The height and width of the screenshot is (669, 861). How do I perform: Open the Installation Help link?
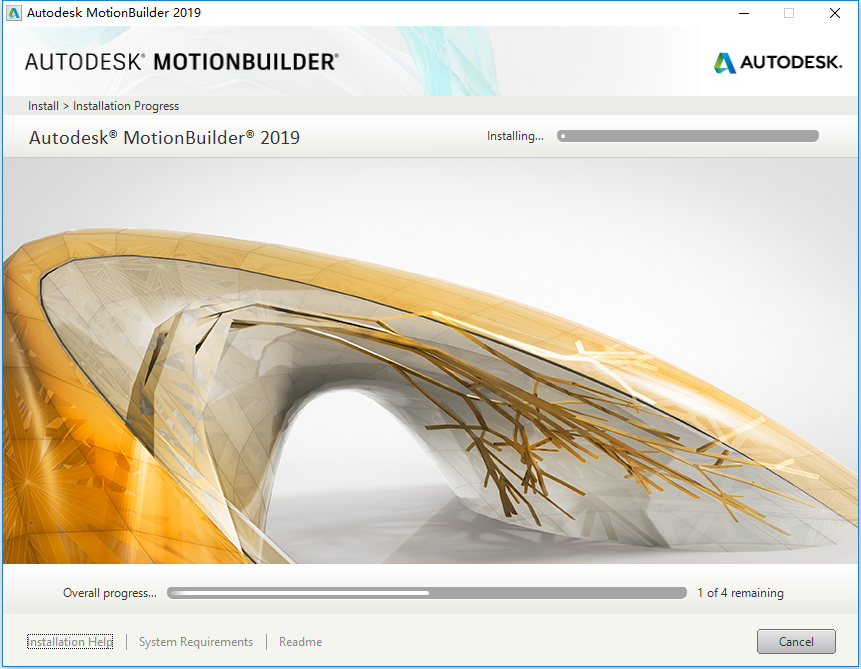pos(70,642)
